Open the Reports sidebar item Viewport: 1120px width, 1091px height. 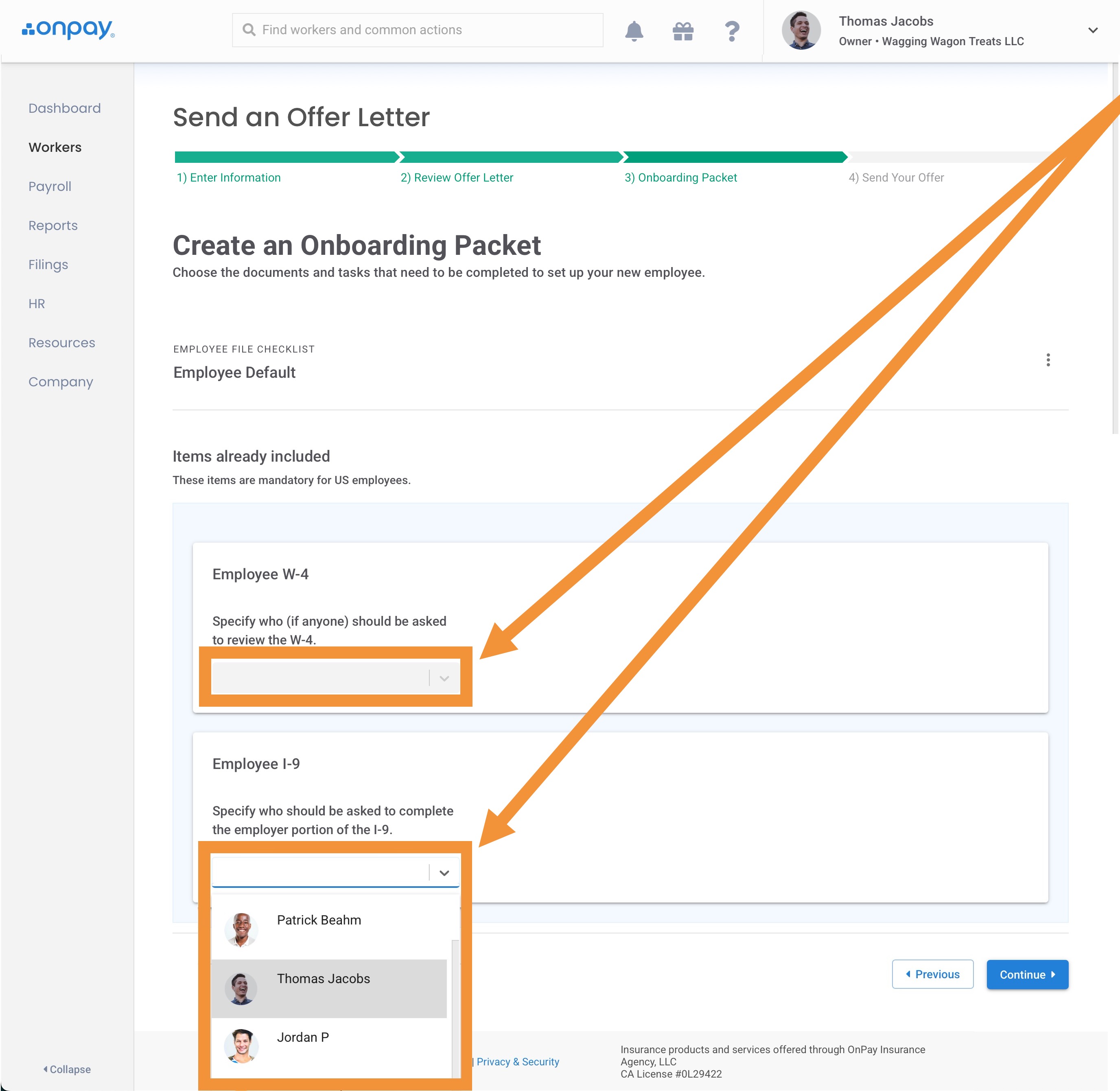click(x=53, y=226)
